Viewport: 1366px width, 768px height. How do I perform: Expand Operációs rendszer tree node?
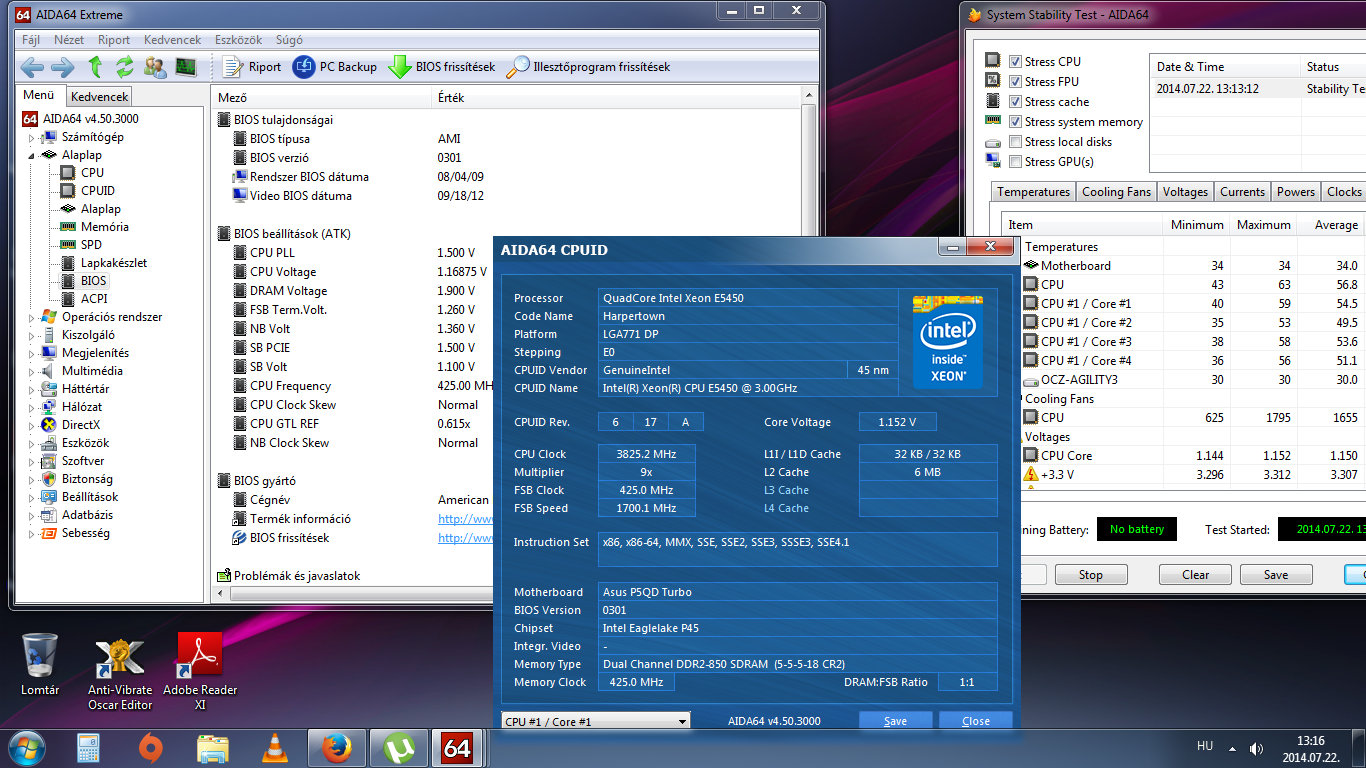pyautogui.click(x=31, y=317)
